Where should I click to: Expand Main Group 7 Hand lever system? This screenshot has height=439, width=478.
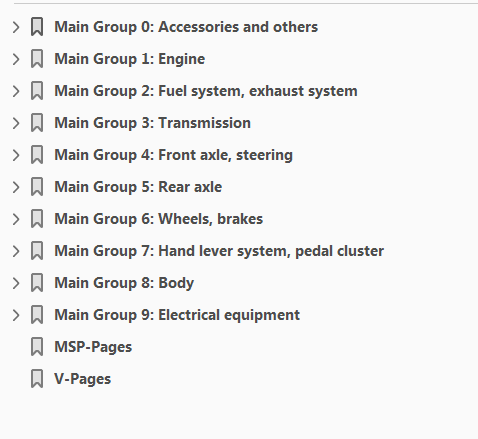pyautogui.click(x=16, y=251)
